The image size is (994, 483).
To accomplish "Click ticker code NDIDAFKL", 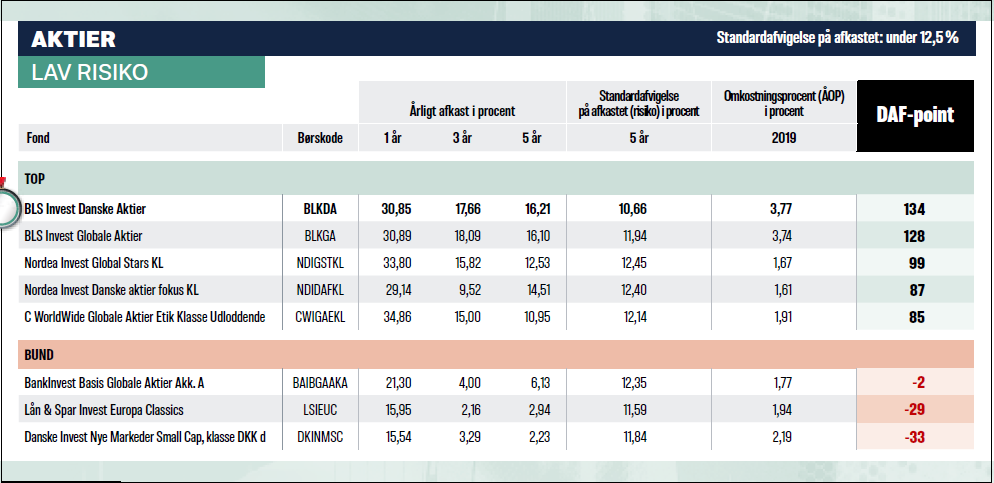I will 320,290.
